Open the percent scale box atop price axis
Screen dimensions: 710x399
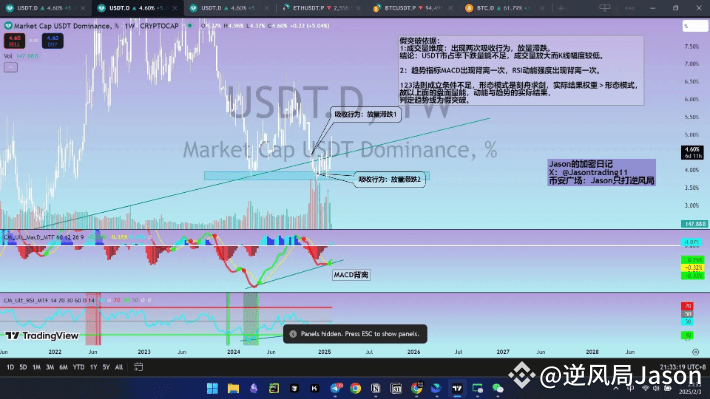click(x=695, y=26)
